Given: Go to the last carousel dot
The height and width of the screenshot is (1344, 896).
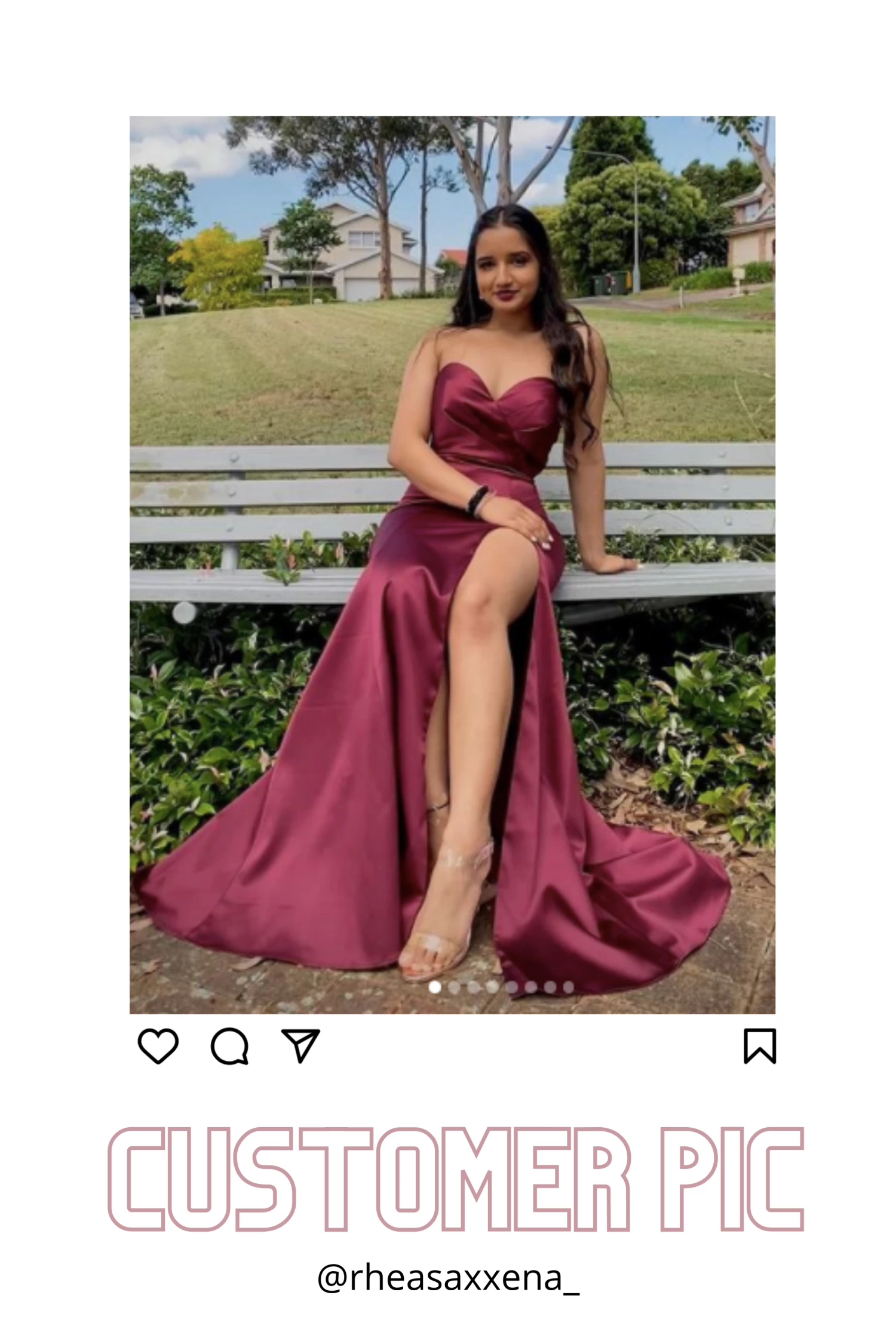Looking at the screenshot, I should 569,987.
